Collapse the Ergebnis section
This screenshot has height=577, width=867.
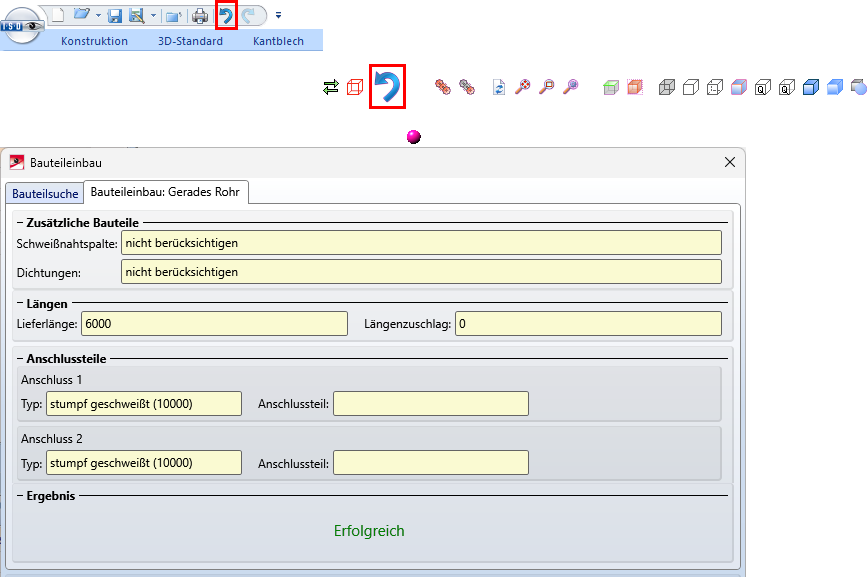point(20,496)
